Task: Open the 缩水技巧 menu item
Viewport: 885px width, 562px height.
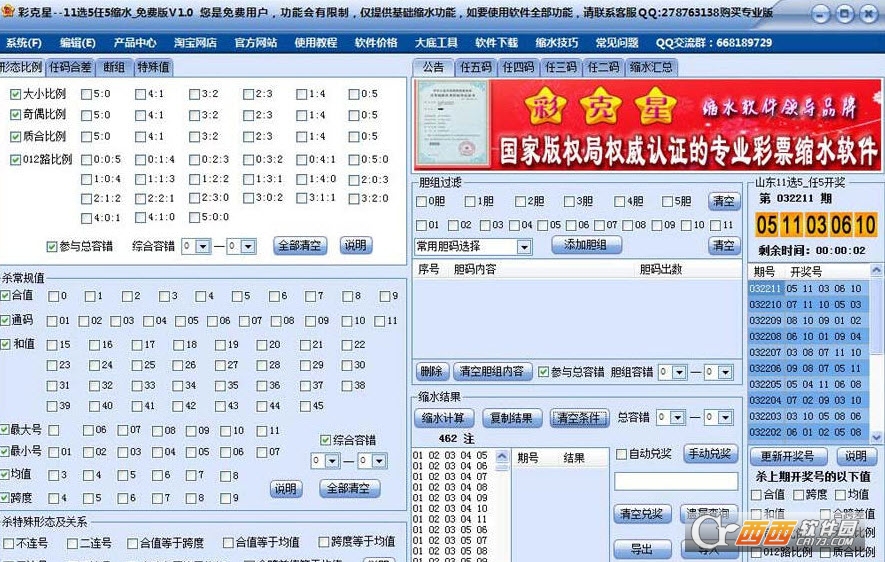Action: tap(557, 42)
